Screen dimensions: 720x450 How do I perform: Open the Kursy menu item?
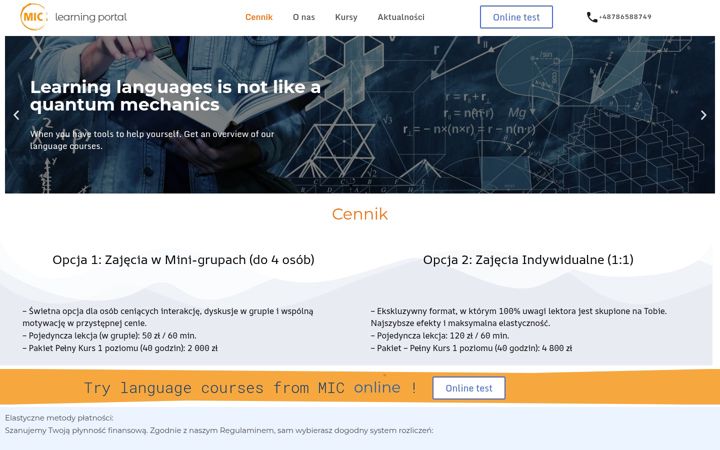346,17
